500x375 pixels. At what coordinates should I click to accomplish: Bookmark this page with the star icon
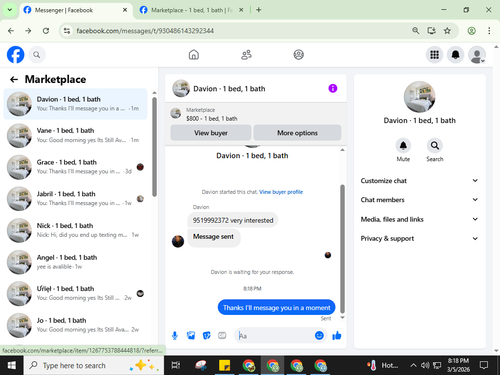(447, 31)
